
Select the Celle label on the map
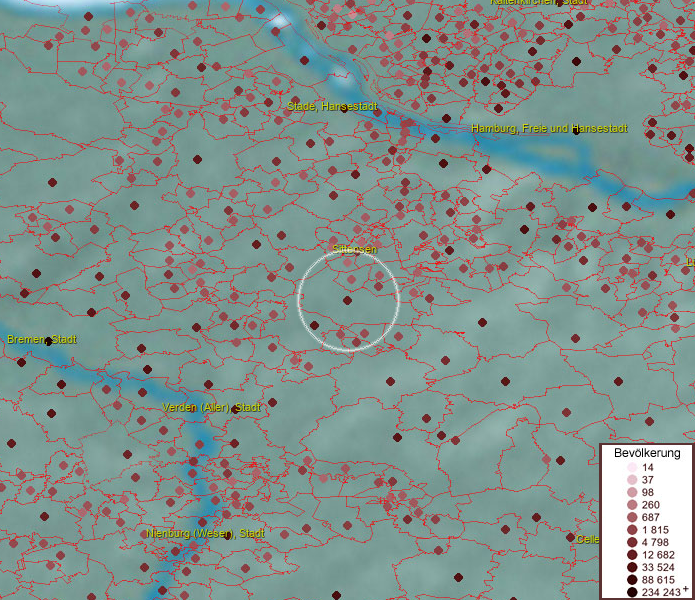(587, 539)
